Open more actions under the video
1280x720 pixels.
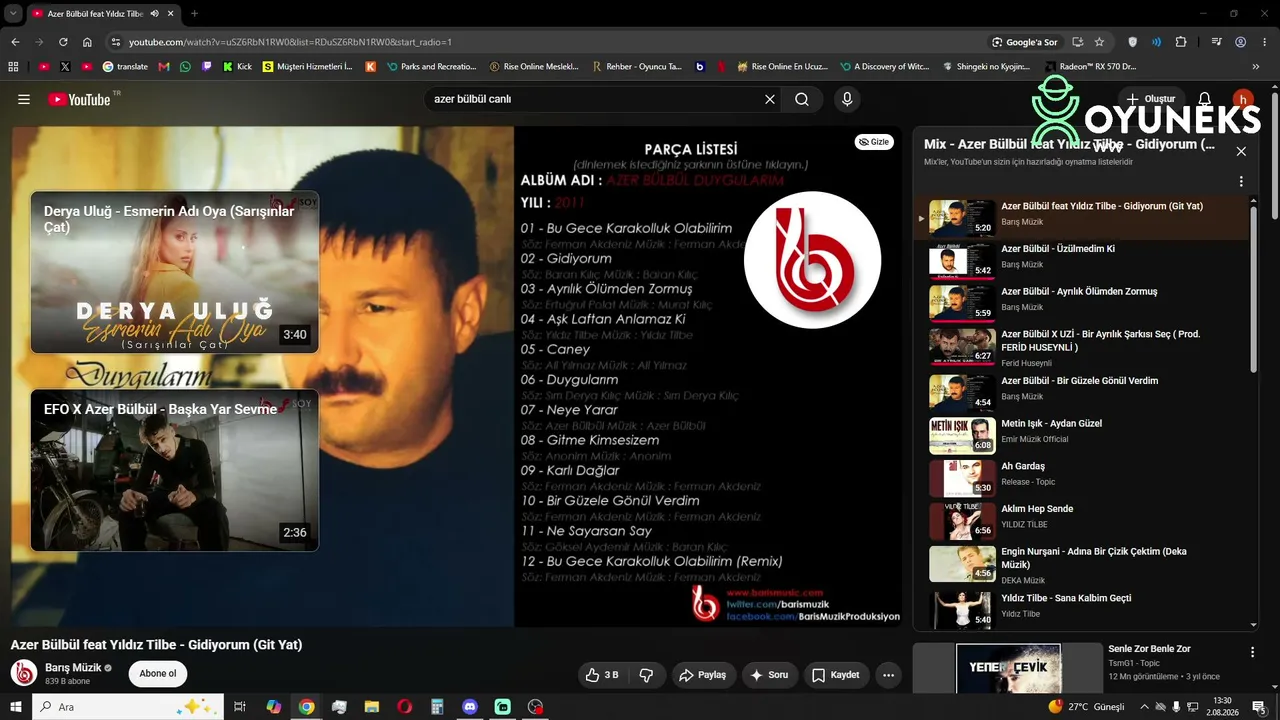(x=888, y=675)
